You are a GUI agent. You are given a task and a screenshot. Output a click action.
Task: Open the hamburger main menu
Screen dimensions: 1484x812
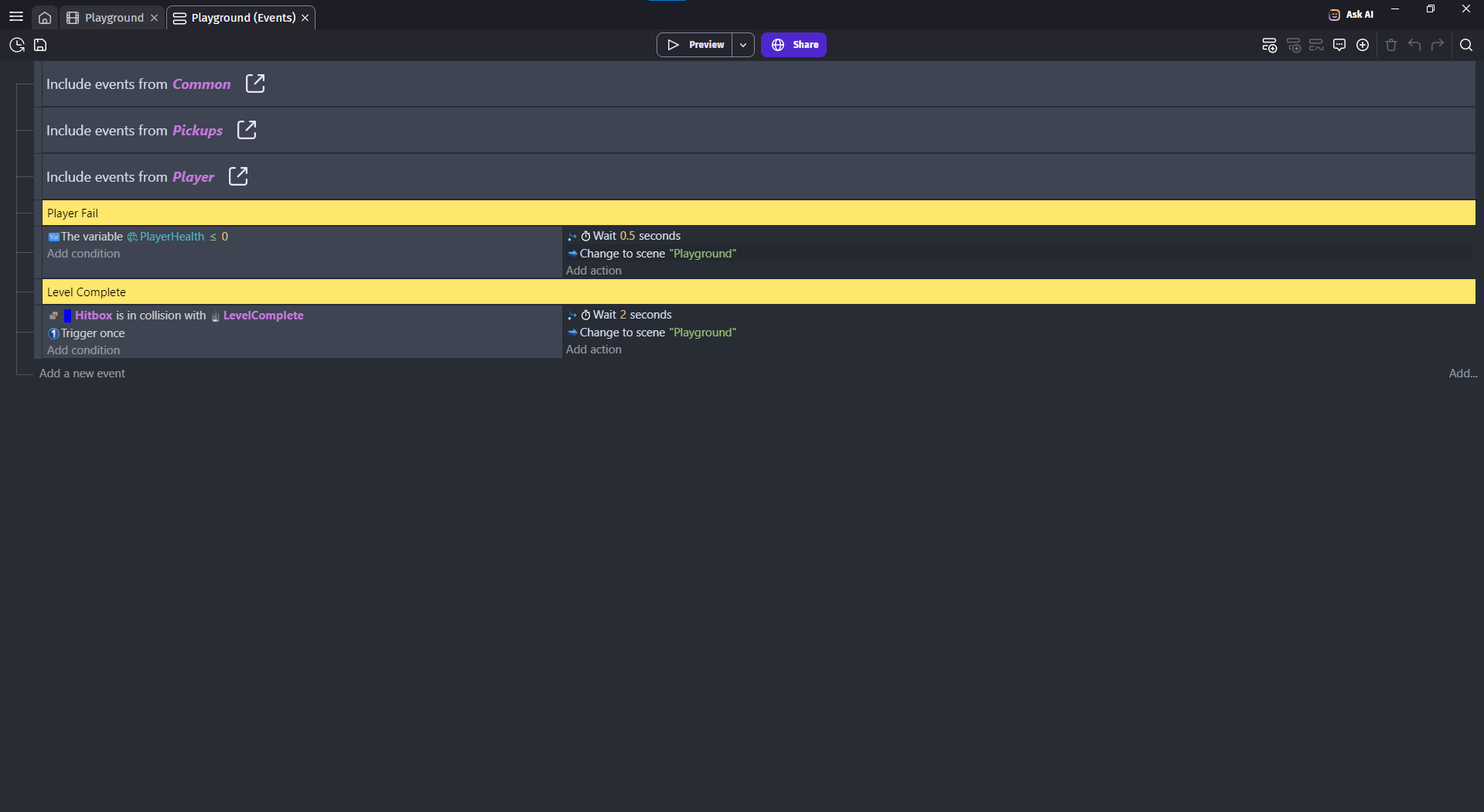[16, 16]
